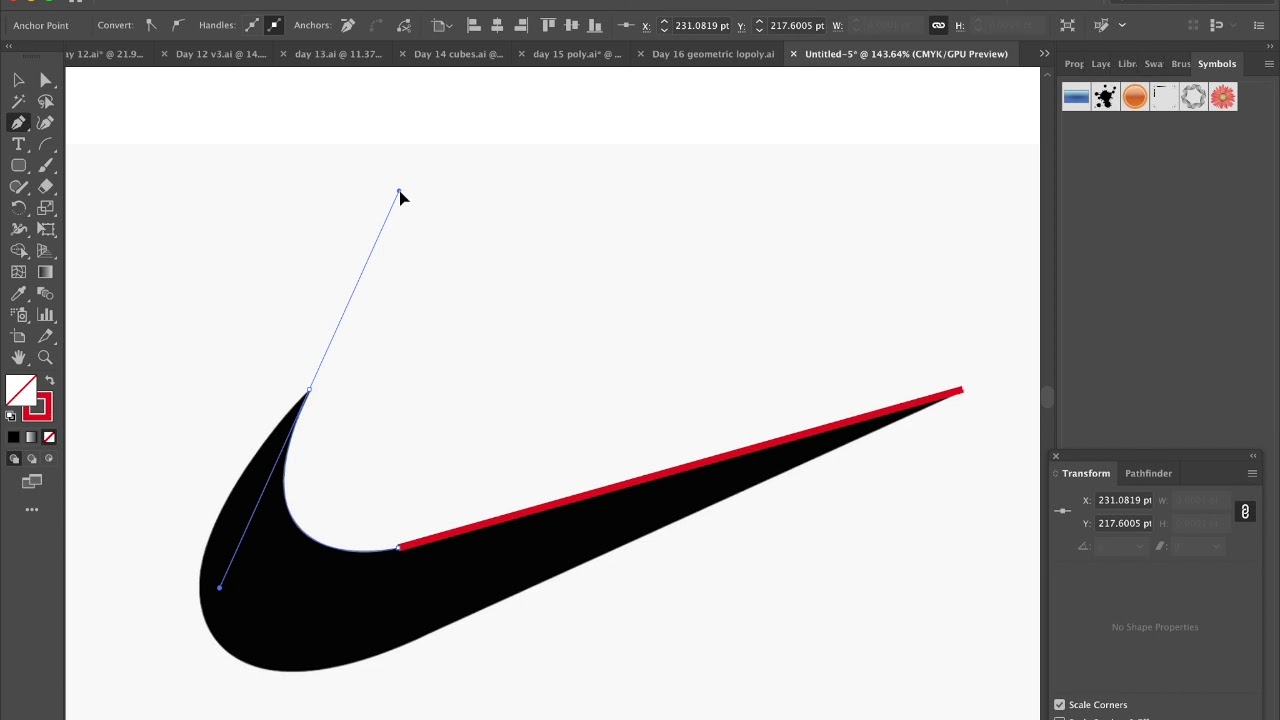The height and width of the screenshot is (720, 1280).
Task: Click Convert anchor to smooth icon
Action: 178,25
